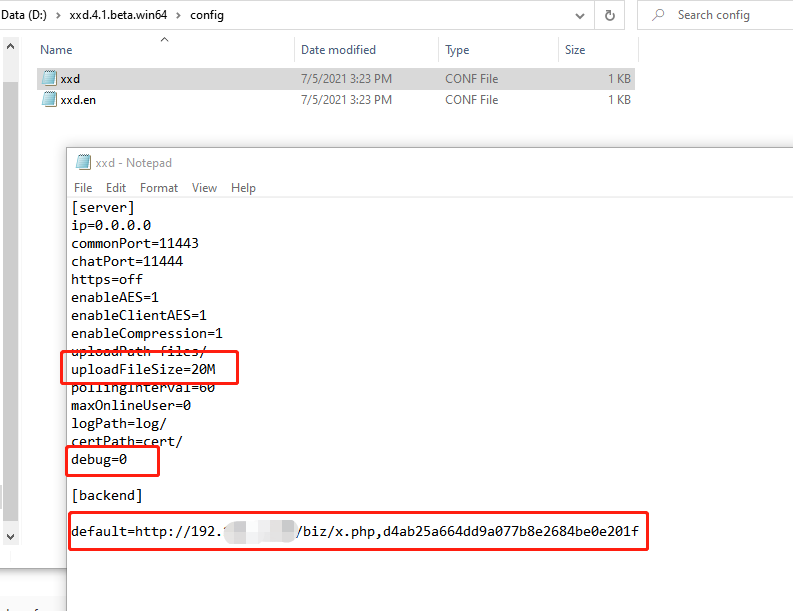Sort files by Type column

(x=457, y=50)
